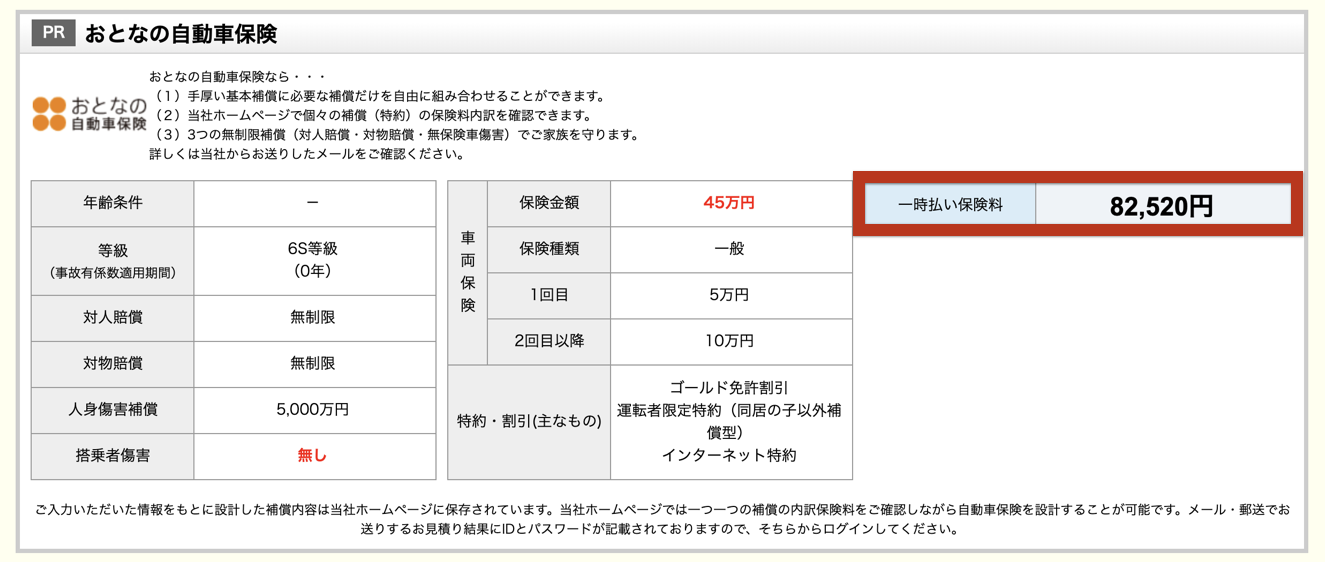
Task: Click the おとなの自動車保険 header title
Action: click(180, 34)
